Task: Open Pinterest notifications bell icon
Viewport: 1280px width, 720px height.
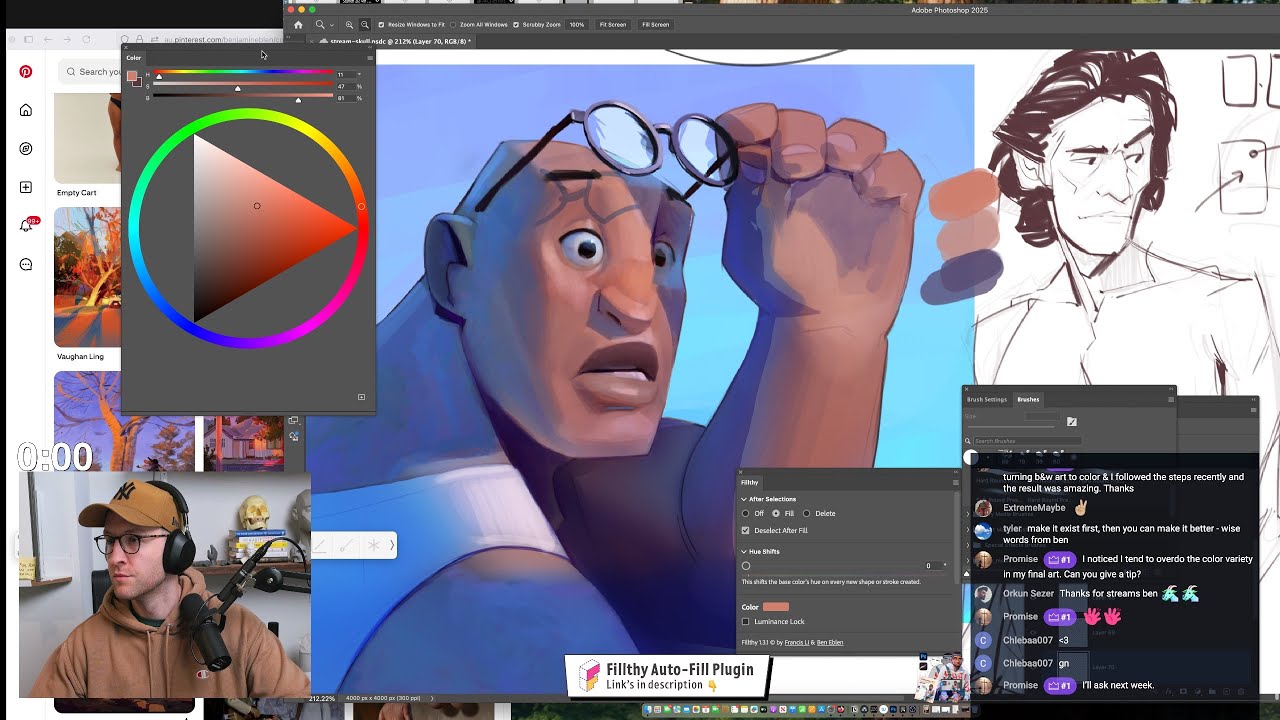Action: 26,226
